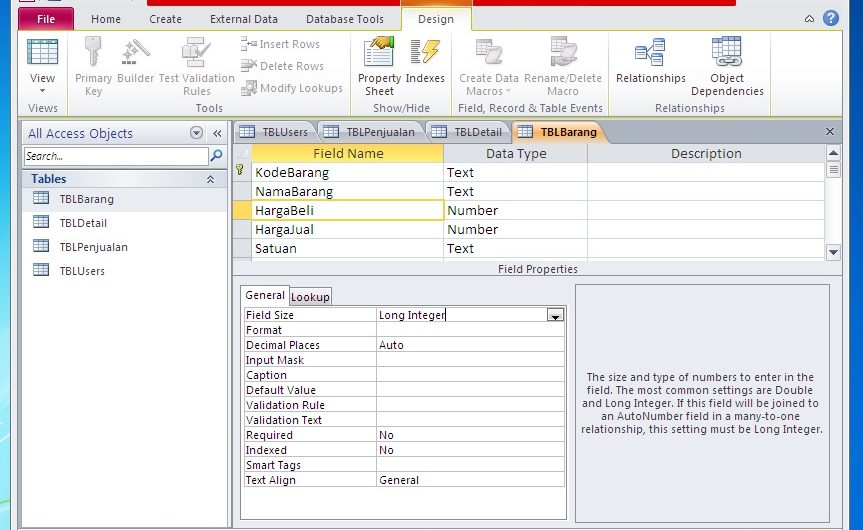Toggle the Property Sheet pane

coord(379,66)
